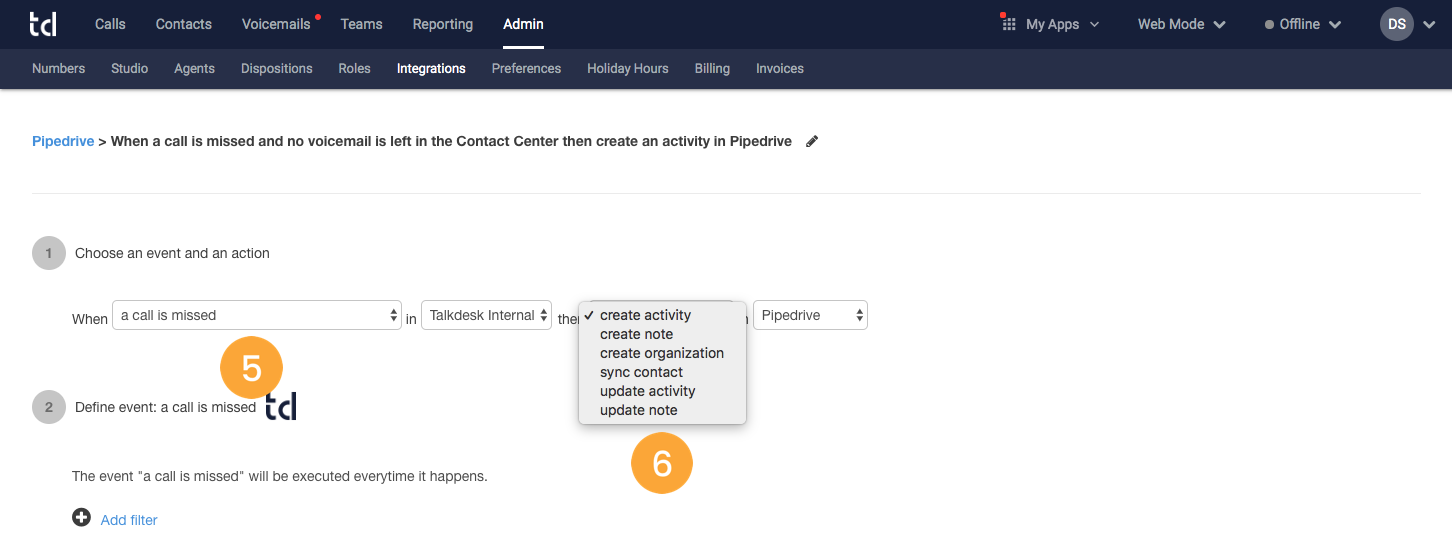The height and width of the screenshot is (558, 1452).
Task: Click the 'will be executed everytime' description
Action: (280, 476)
